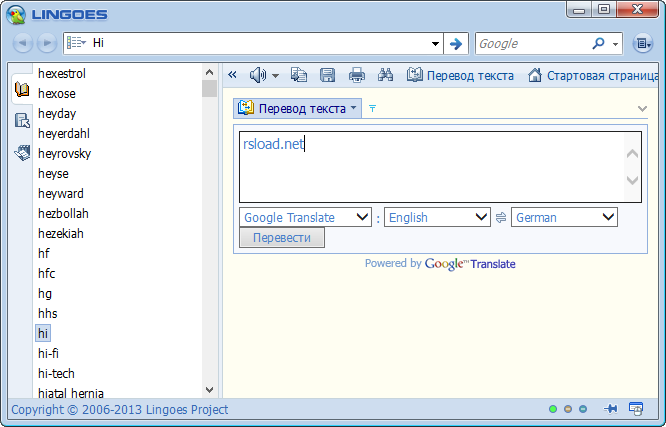
Task: Click the Lingoes parrot logo
Action: 16,15
